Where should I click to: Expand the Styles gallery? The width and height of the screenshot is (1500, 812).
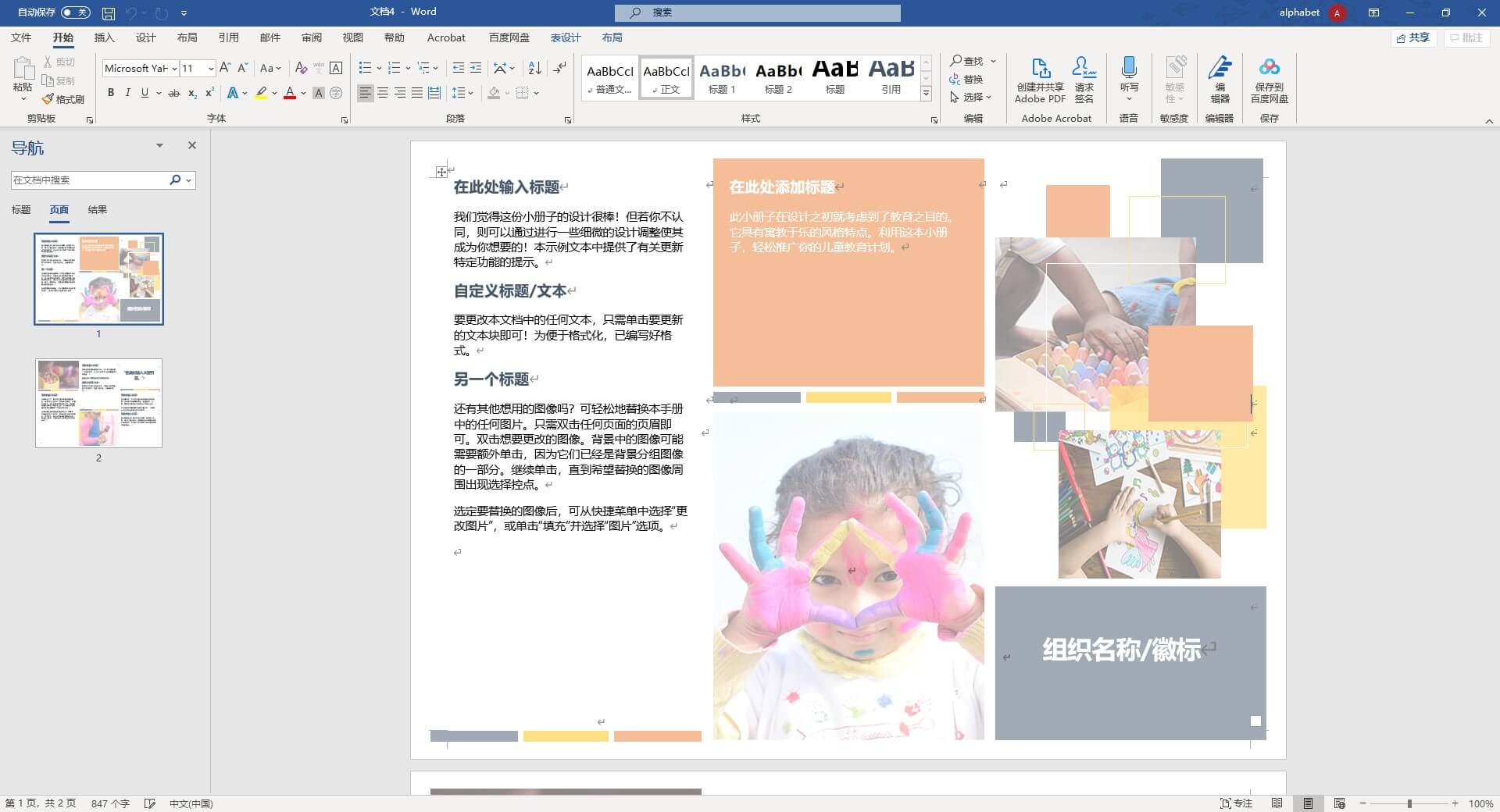point(926,94)
